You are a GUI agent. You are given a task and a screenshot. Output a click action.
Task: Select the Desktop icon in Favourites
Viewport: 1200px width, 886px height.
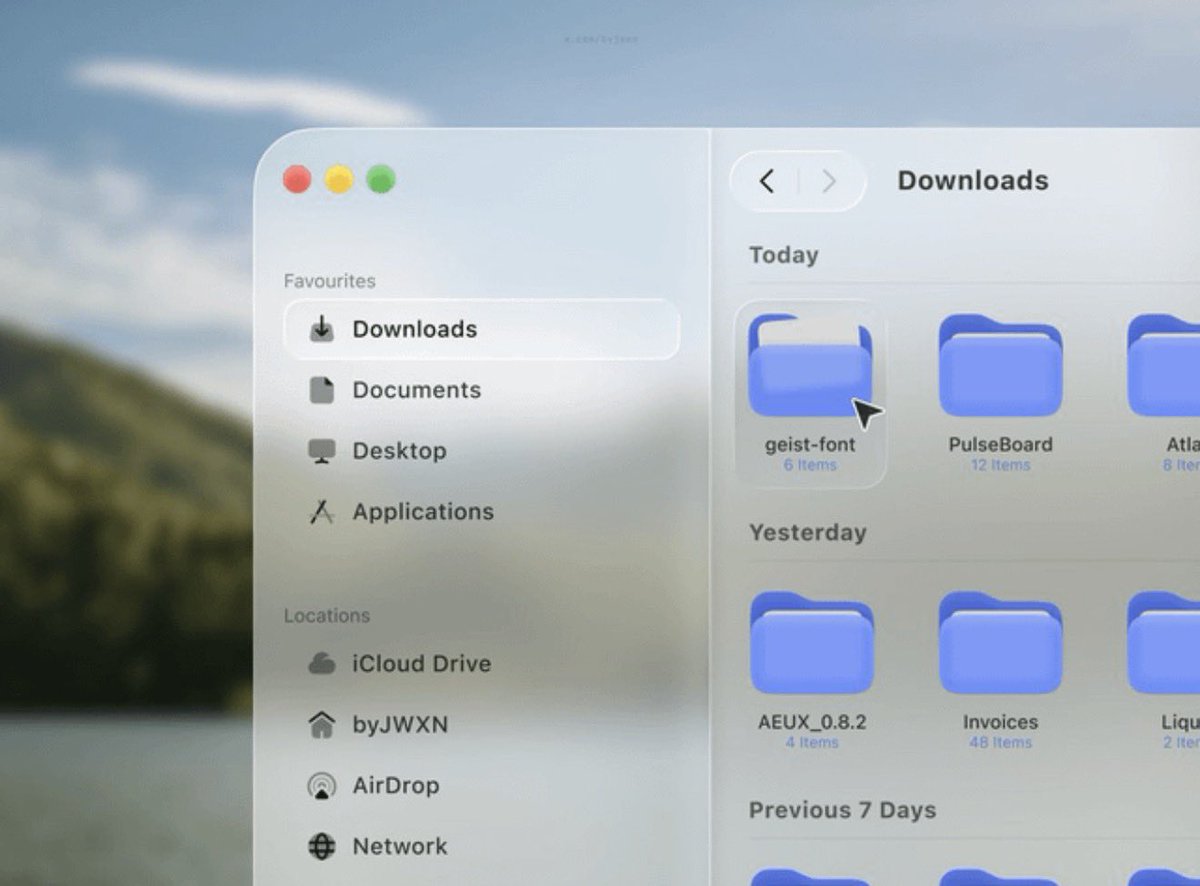coord(321,451)
